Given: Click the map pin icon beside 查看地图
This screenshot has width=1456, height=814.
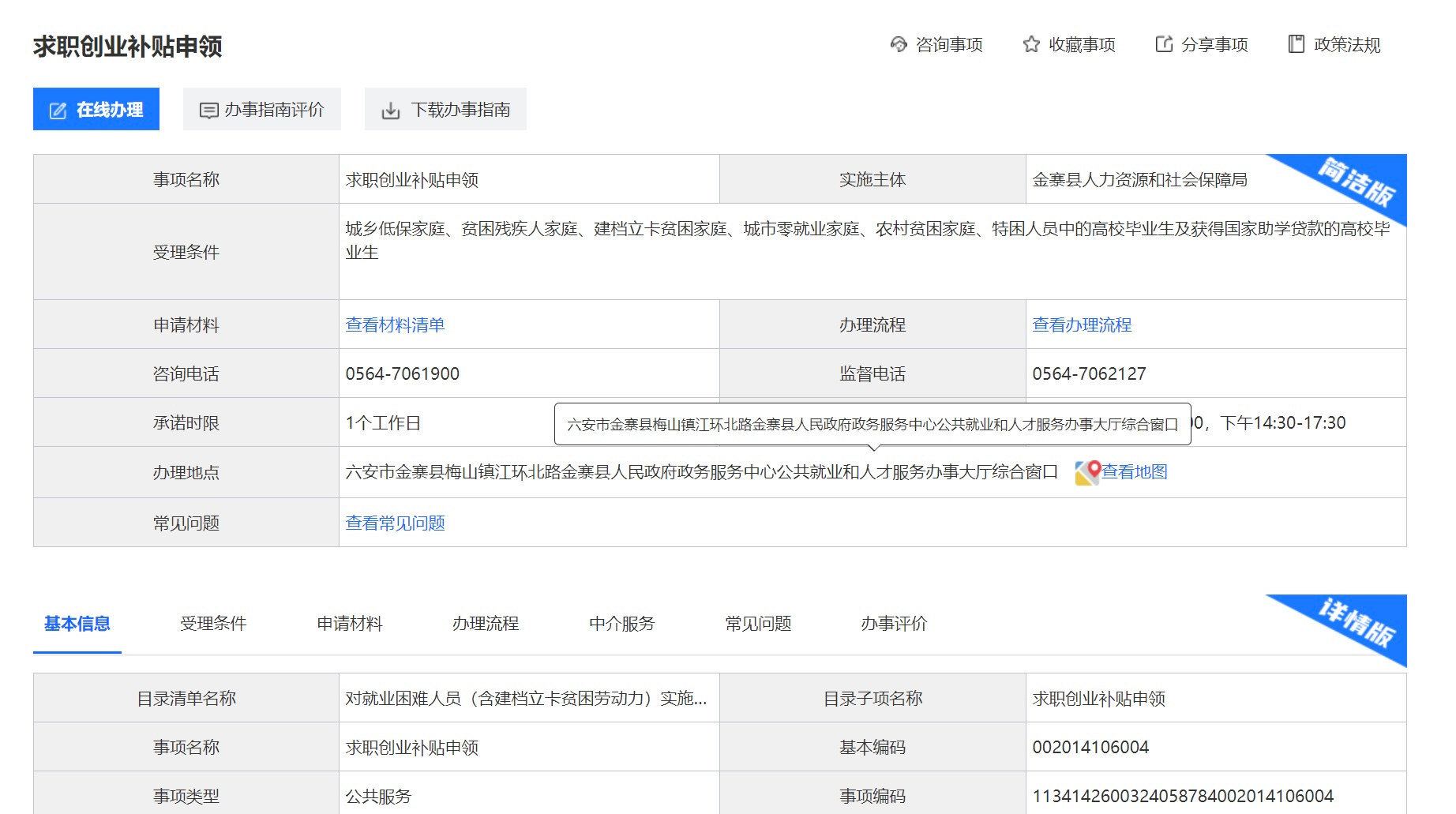Looking at the screenshot, I should click(1088, 472).
